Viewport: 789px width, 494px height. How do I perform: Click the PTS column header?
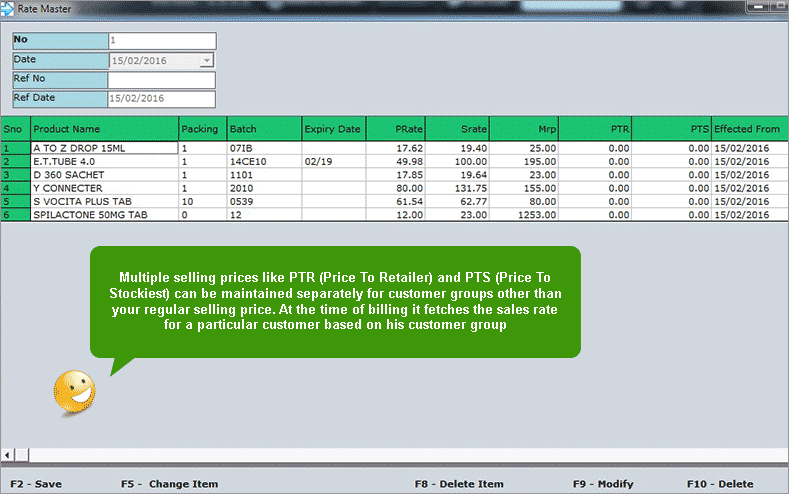point(671,129)
